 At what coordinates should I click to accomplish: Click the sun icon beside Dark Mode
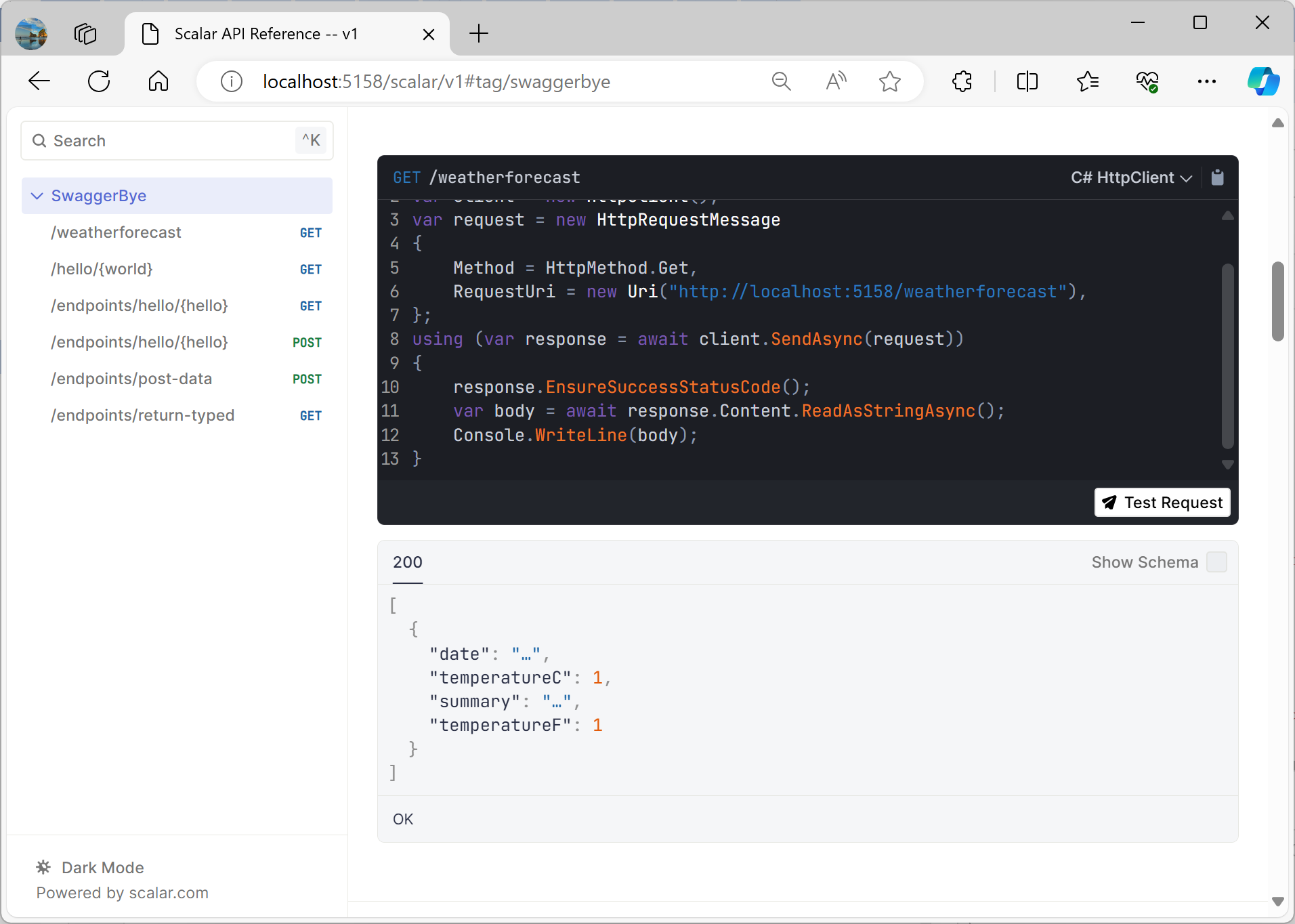point(43,867)
